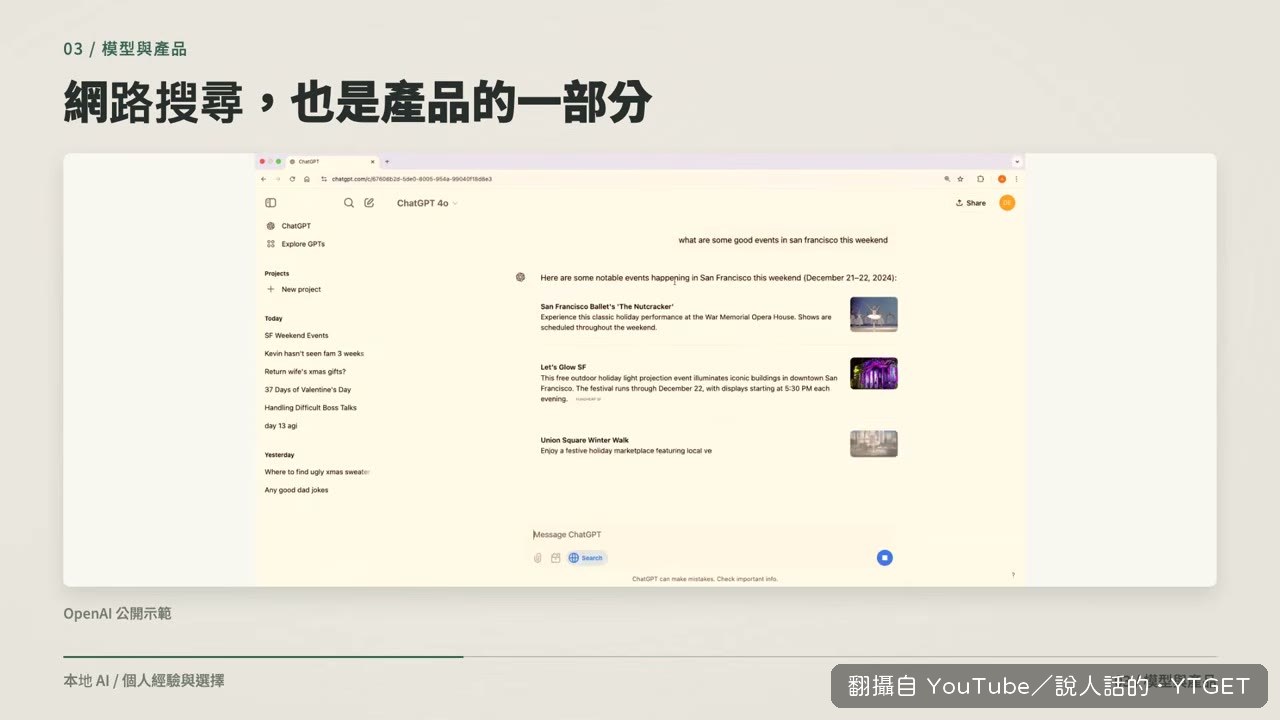Open chat Handling Difficult Boss Talks
1280x720 pixels.
[310, 408]
